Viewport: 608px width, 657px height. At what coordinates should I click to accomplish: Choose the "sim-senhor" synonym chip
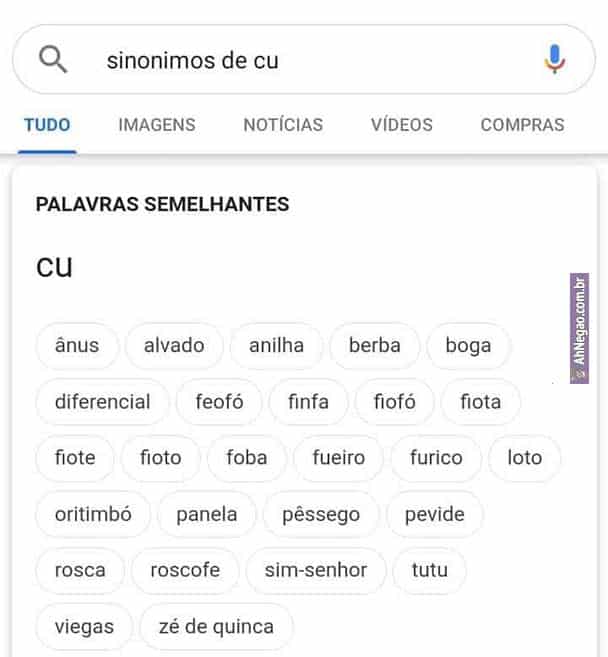point(315,571)
